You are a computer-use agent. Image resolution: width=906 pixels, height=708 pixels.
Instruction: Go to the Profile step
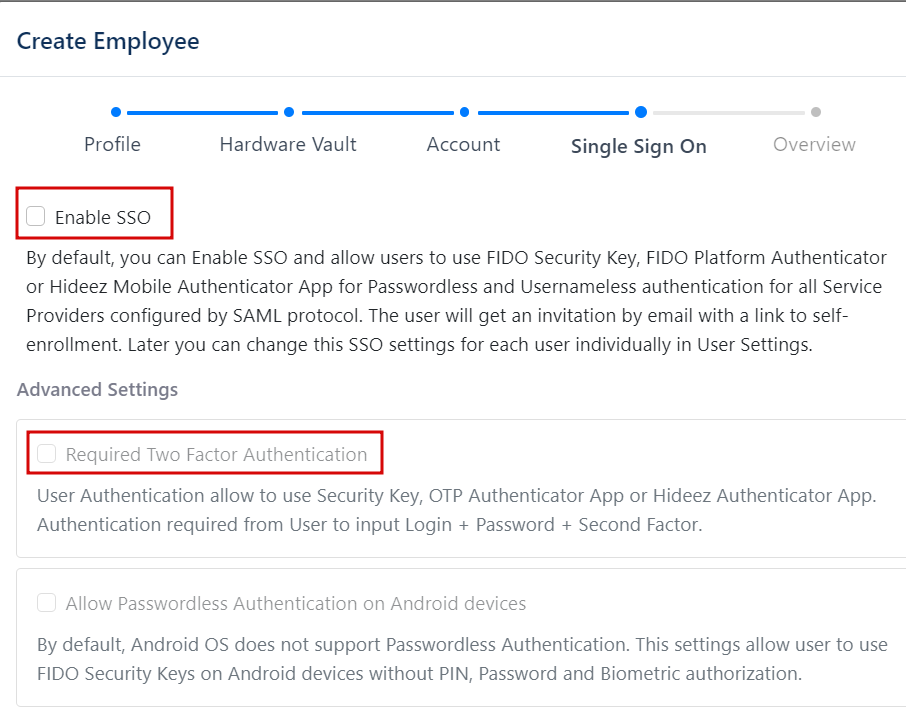pyautogui.click(x=112, y=144)
